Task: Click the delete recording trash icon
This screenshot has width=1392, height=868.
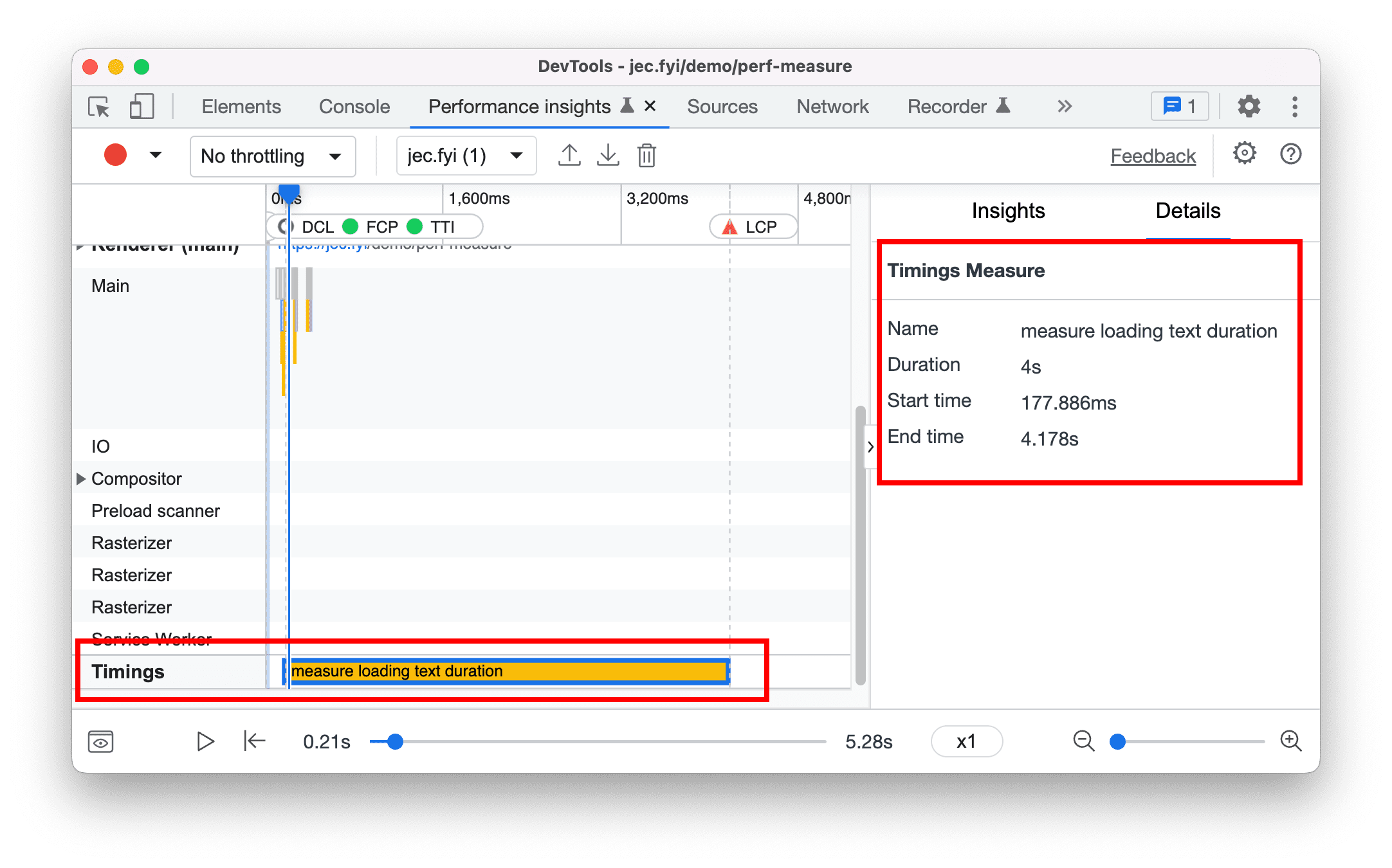Action: pos(647,155)
